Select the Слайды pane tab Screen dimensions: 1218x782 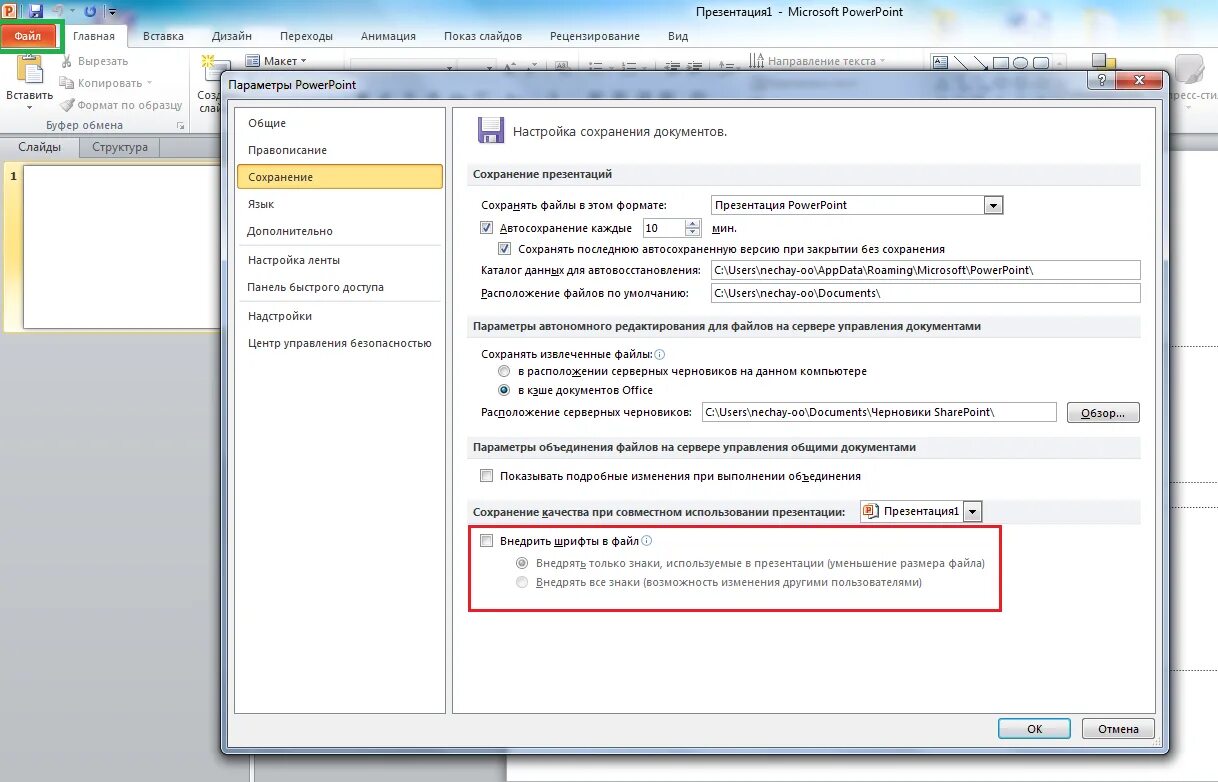40,147
